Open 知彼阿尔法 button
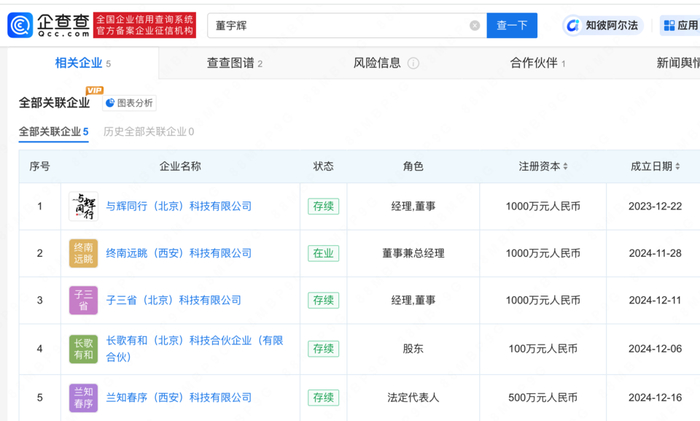The height and width of the screenshot is (421, 700). [x=603, y=26]
